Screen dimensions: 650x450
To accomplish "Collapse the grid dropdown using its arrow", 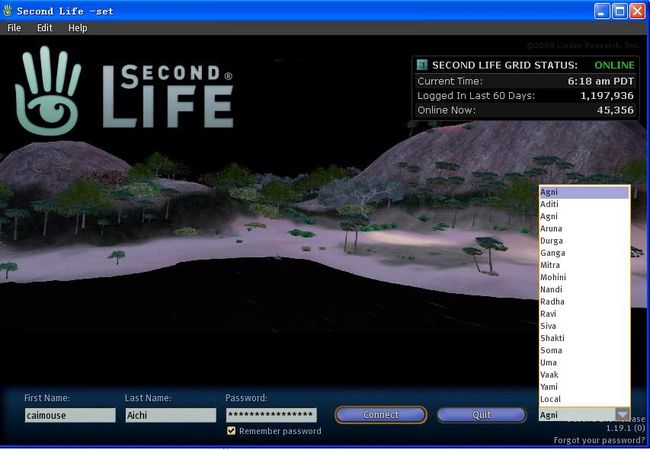I will click(x=622, y=414).
